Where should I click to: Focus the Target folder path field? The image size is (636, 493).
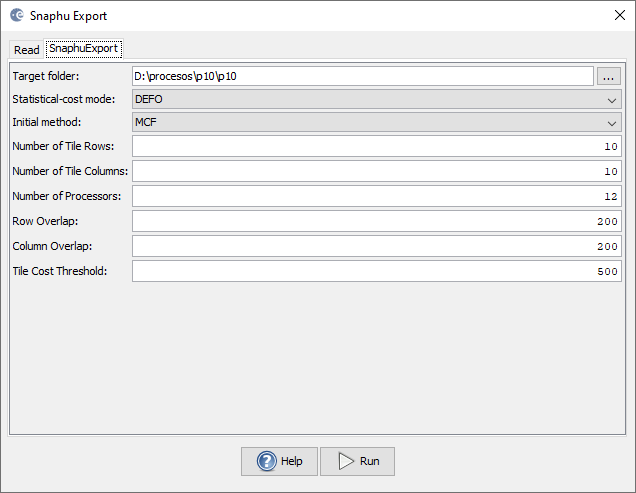pos(363,76)
